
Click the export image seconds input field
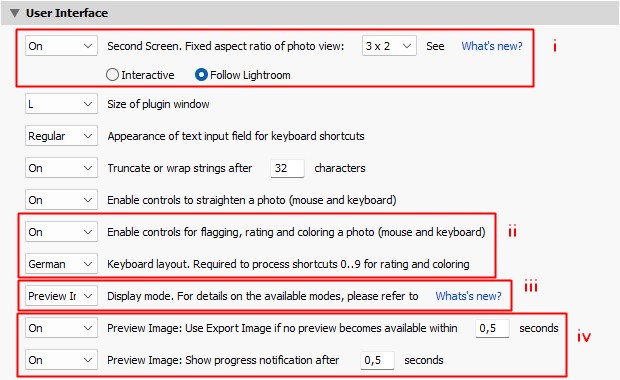(492, 328)
